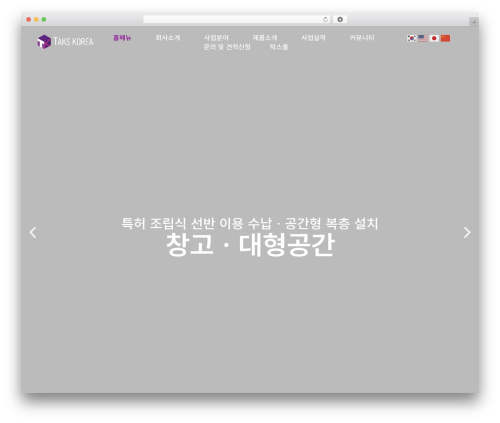The width and height of the screenshot is (500, 423).
Task: Switch language with the Chinese flag
Action: click(445, 38)
